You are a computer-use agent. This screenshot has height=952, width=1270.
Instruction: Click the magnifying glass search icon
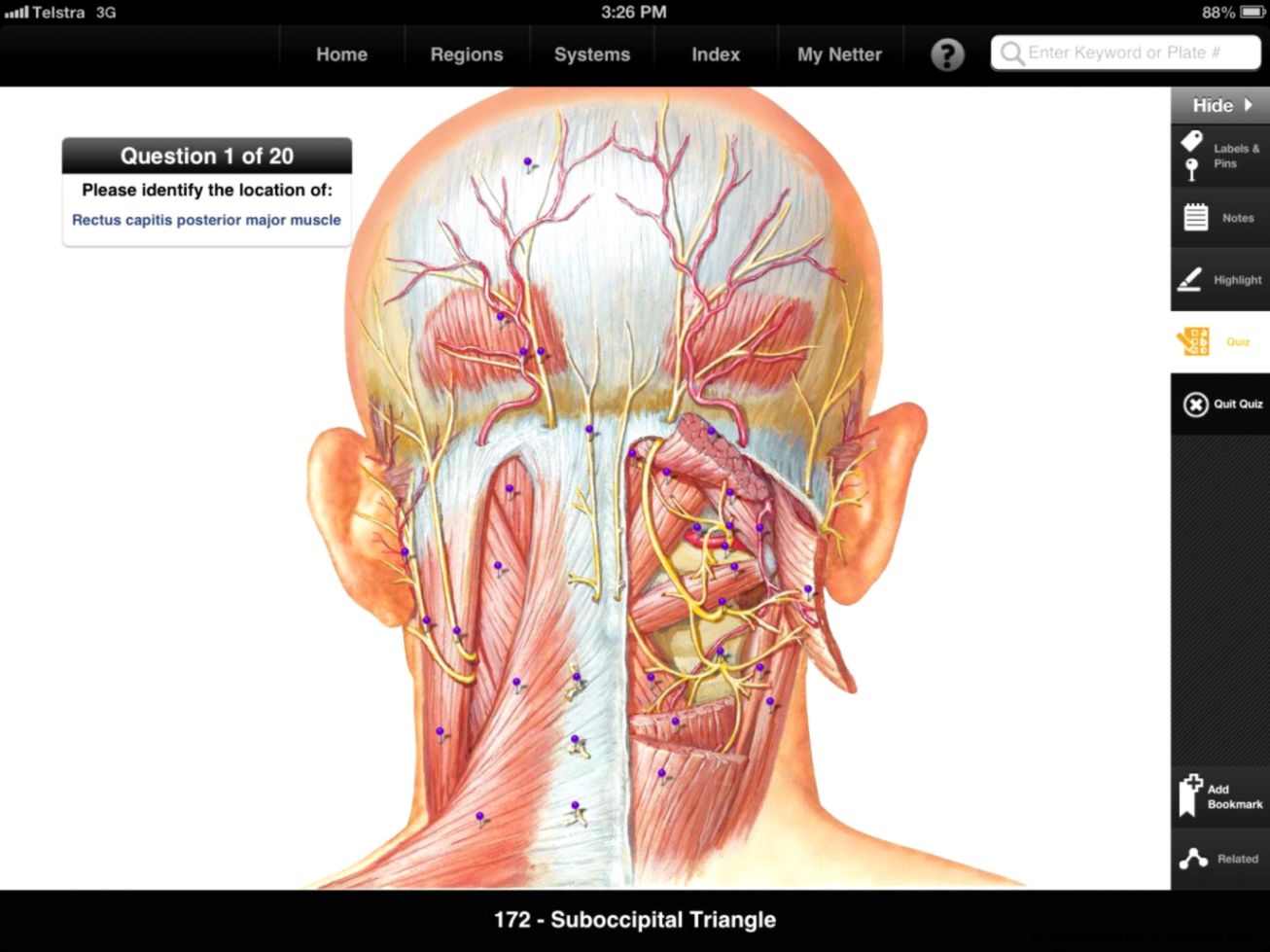[1012, 53]
